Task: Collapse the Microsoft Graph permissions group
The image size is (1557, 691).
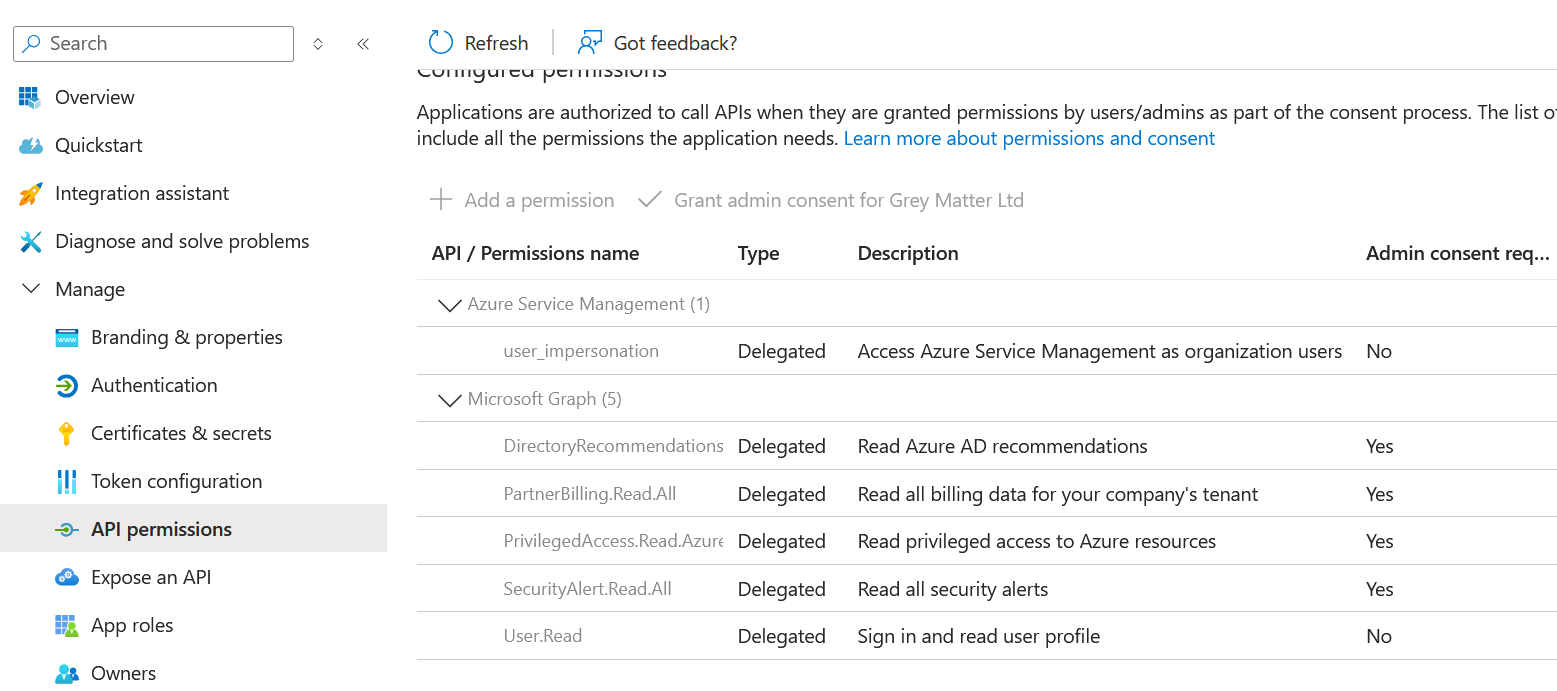Action: [x=449, y=398]
